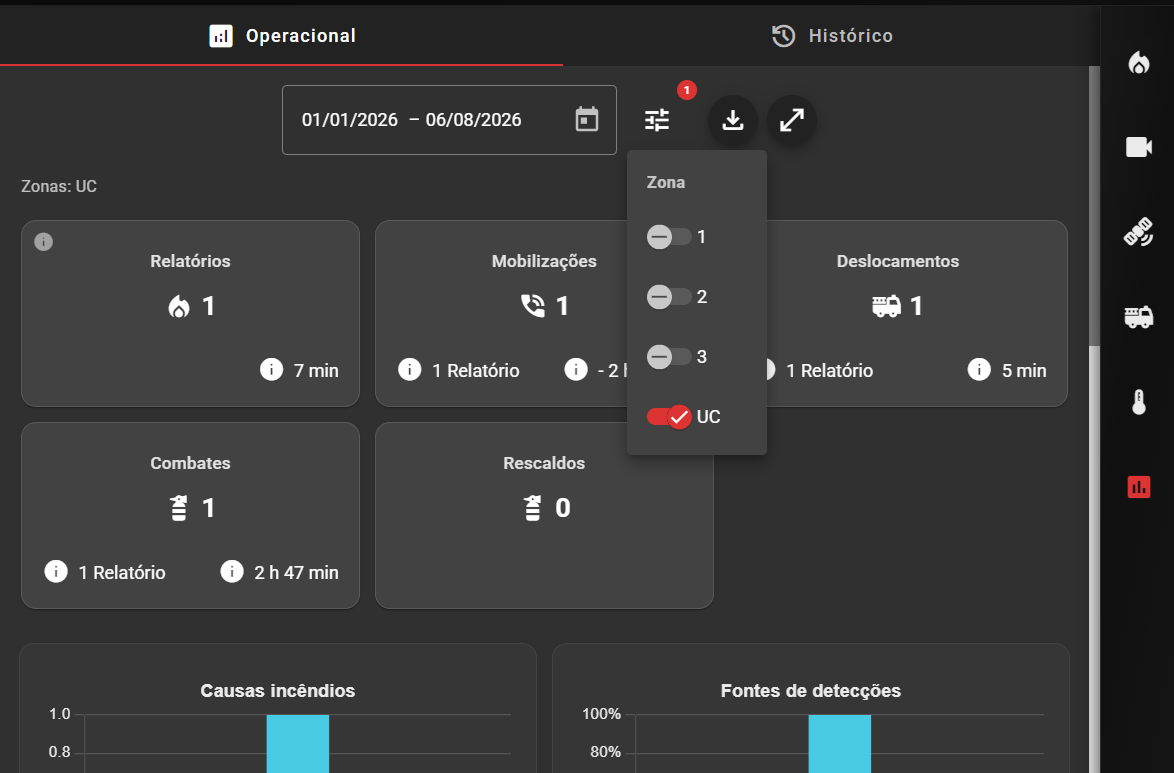Click the 'Mobilizações' card title
The width and height of the screenshot is (1174, 773).
(x=544, y=261)
